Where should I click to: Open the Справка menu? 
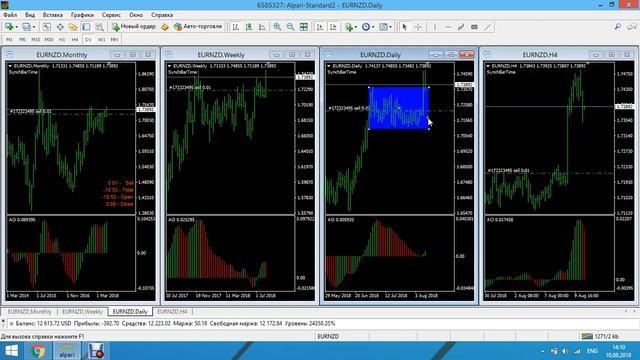coord(162,15)
